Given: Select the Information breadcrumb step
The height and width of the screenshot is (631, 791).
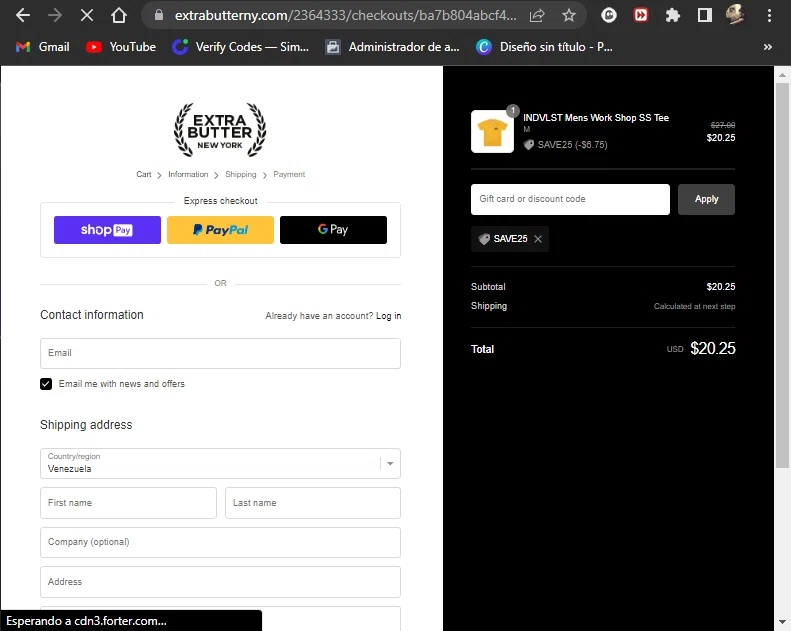Looking at the screenshot, I should coord(188,175).
